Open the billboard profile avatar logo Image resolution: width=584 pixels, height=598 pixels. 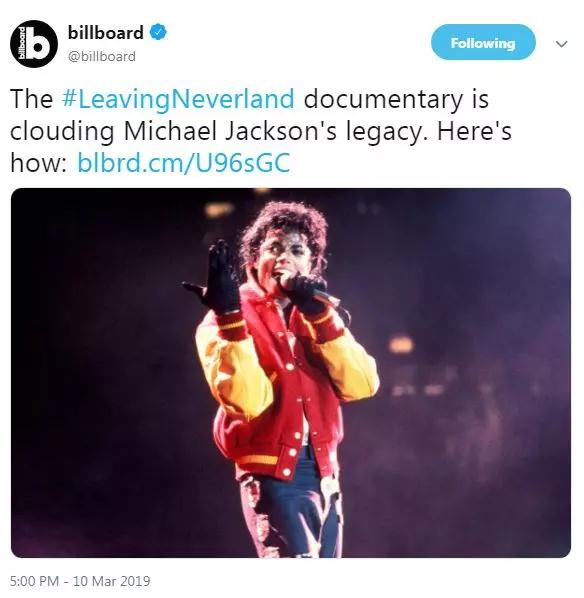[34, 44]
